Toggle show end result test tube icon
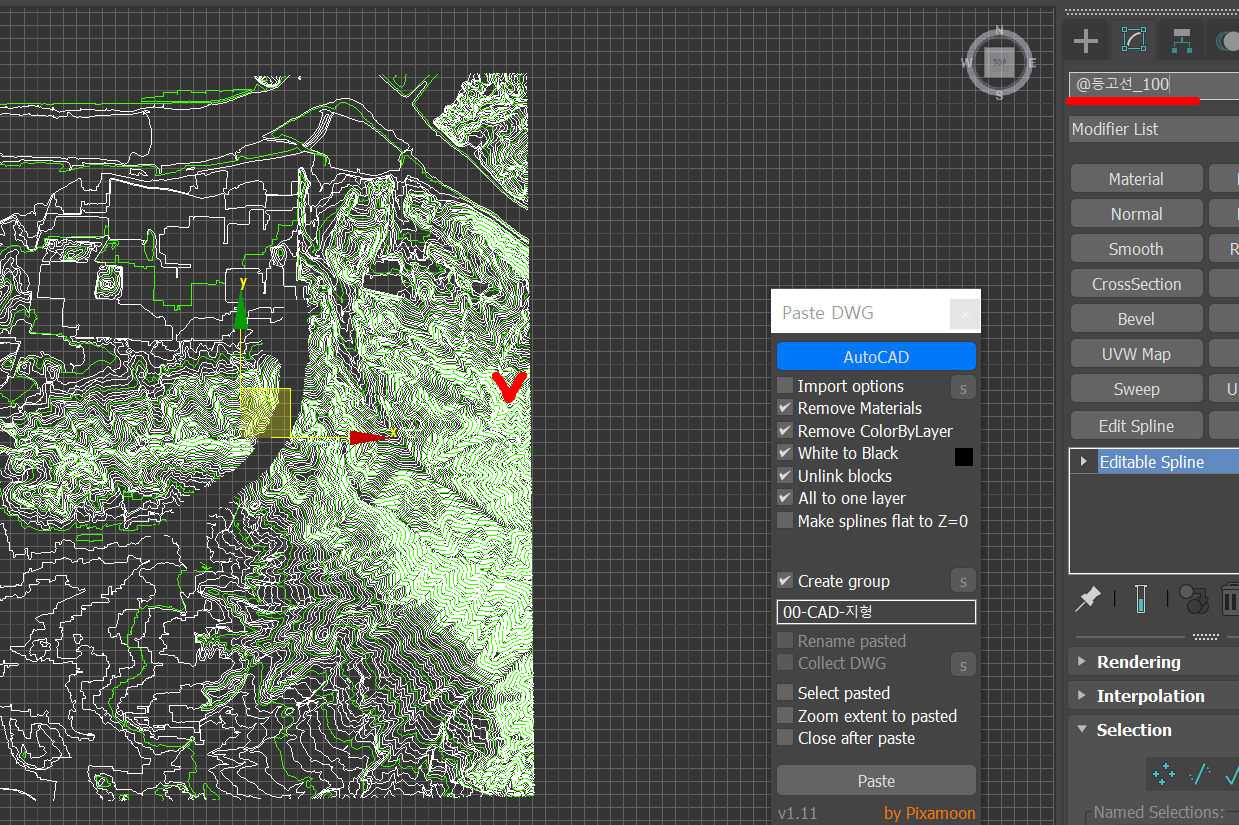Viewport: 1239px width, 825px height. pyautogui.click(x=1140, y=599)
